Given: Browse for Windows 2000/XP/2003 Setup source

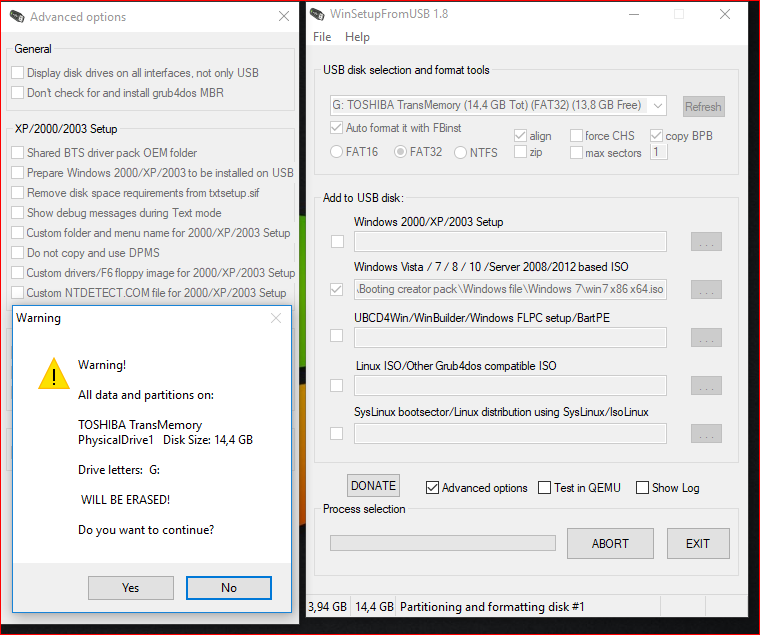Looking at the screenshot, I should coord(706,241).
